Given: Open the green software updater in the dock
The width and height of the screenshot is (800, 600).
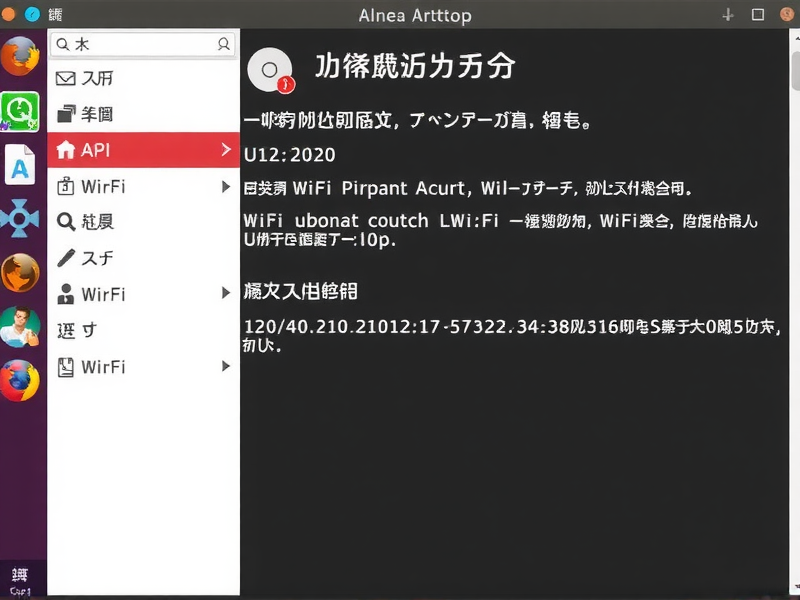Looking at the screenshot, I should click(x=20, y=112).
